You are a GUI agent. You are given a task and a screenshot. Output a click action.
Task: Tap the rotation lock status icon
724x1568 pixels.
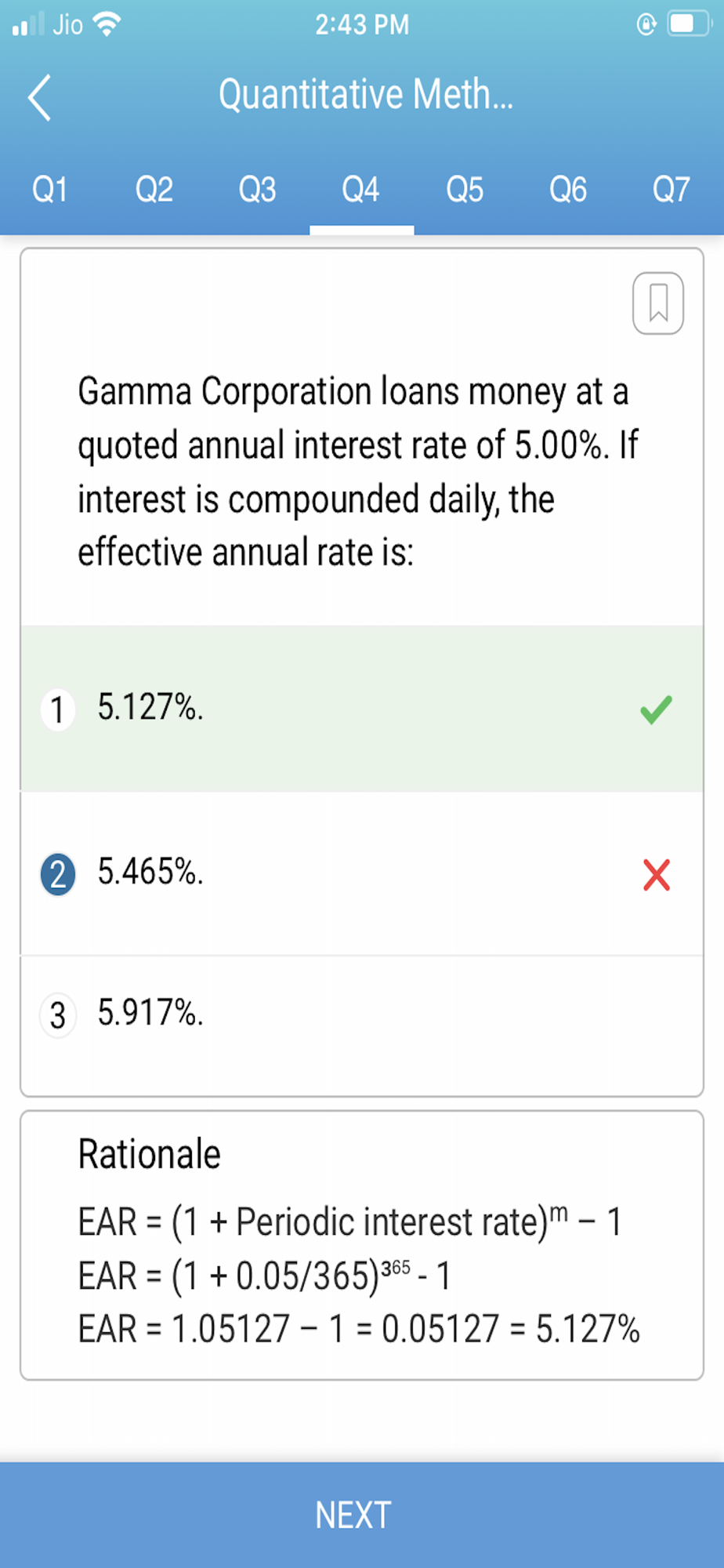[646, 24]
